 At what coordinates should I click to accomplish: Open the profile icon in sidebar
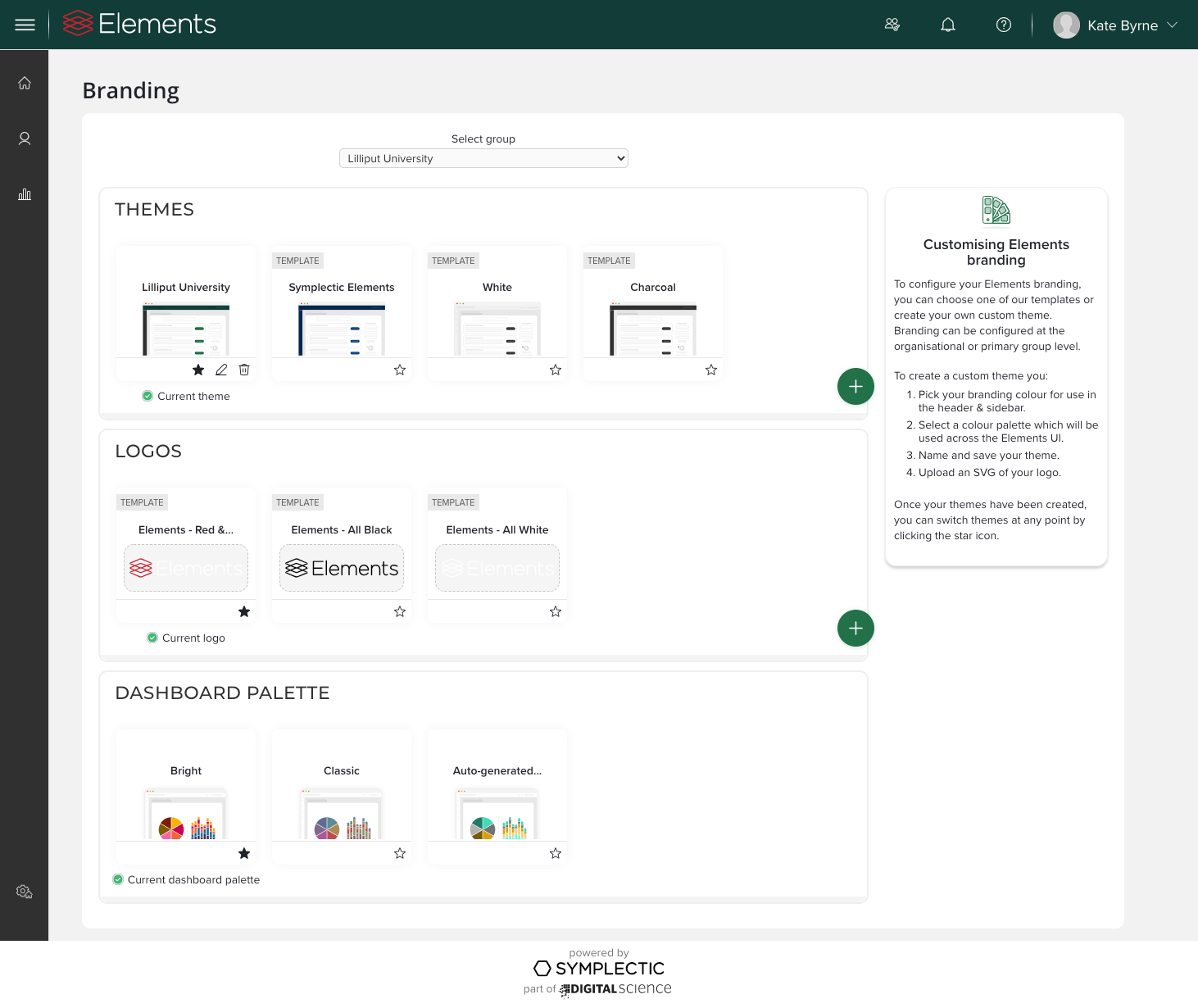(25, 138)
